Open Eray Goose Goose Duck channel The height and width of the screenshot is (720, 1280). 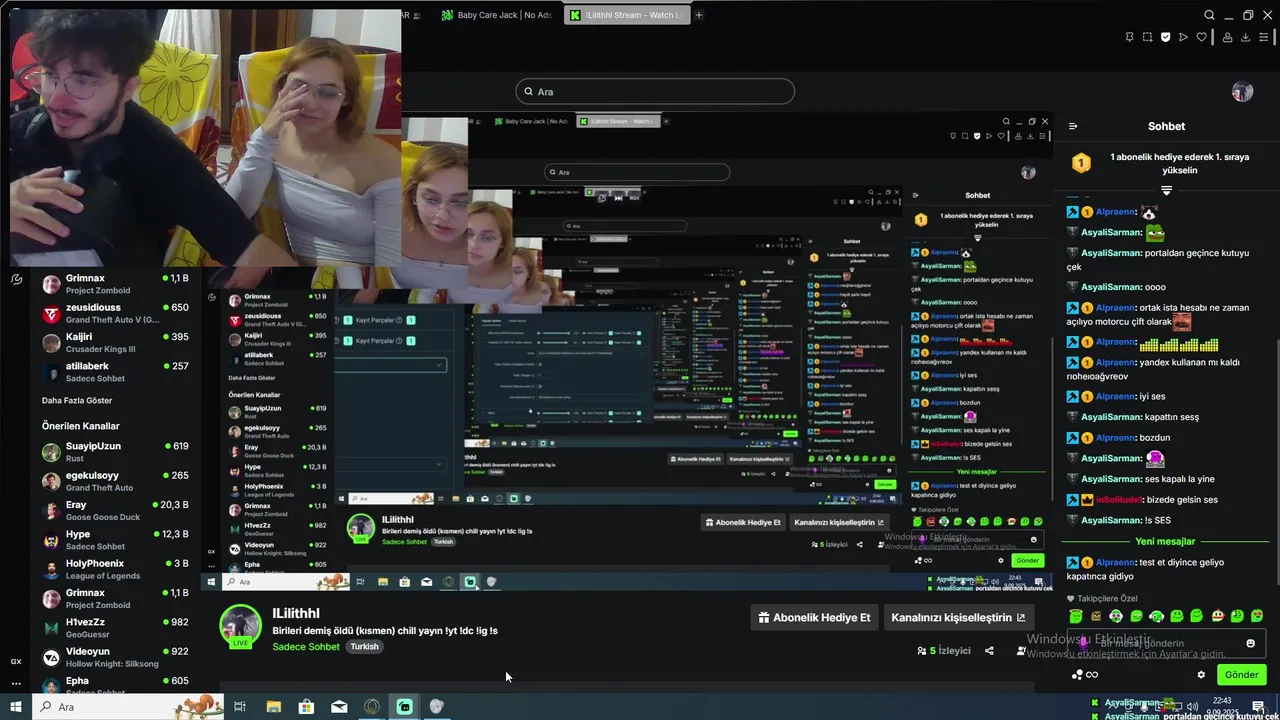point(115,510)
